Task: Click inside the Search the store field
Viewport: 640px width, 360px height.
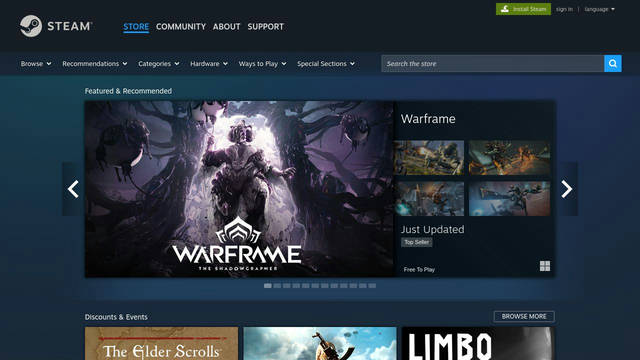Action: [x=493, y=63]
